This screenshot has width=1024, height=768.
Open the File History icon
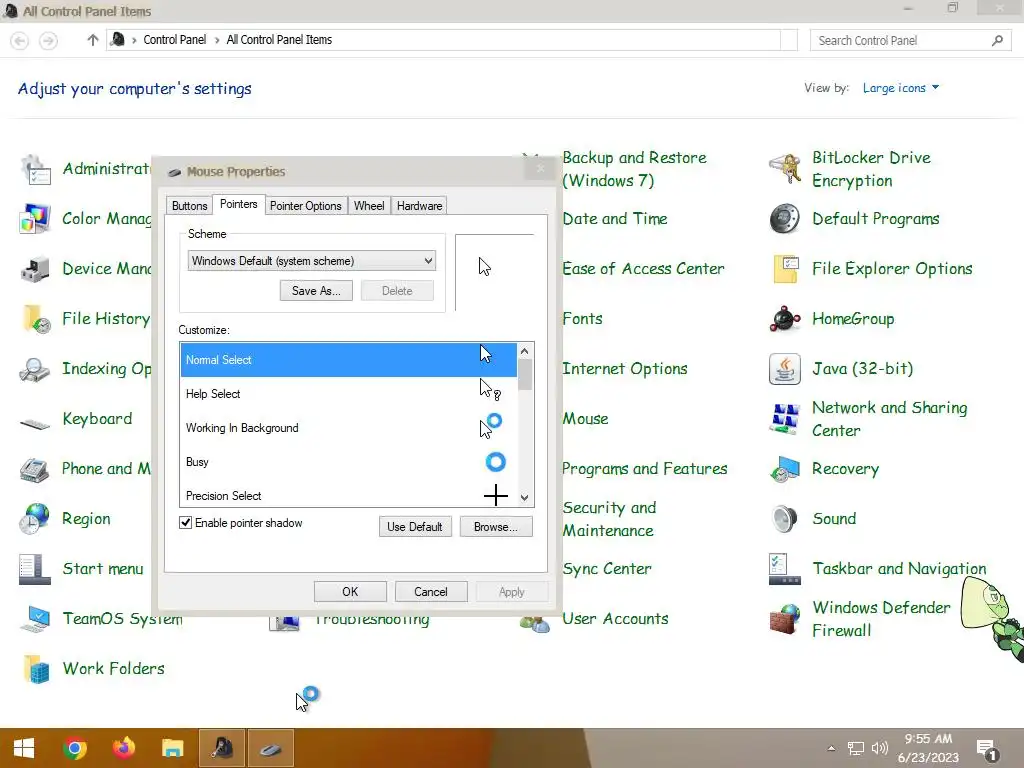(x=35, y=319)
